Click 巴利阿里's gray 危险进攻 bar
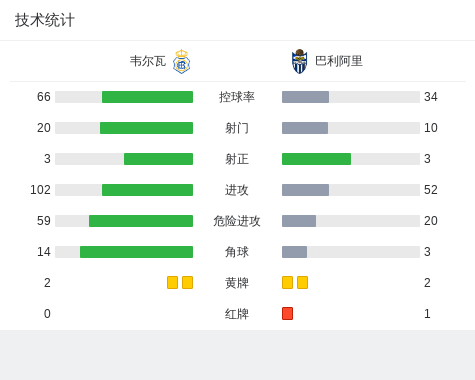475x380 pixels. point(299,221)
